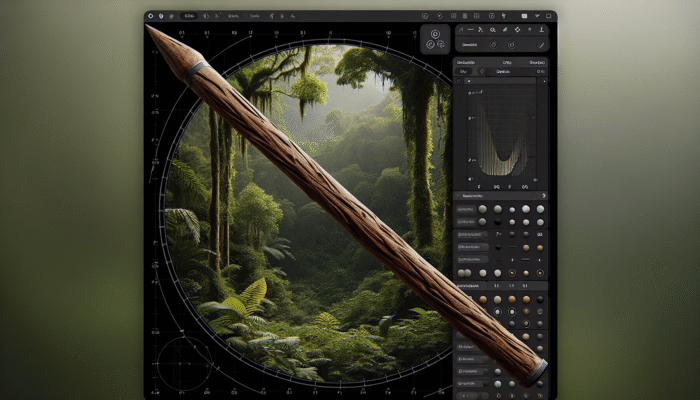
Task: Click the circular rotate icon above the canvas
Action: tap(436, 35)
